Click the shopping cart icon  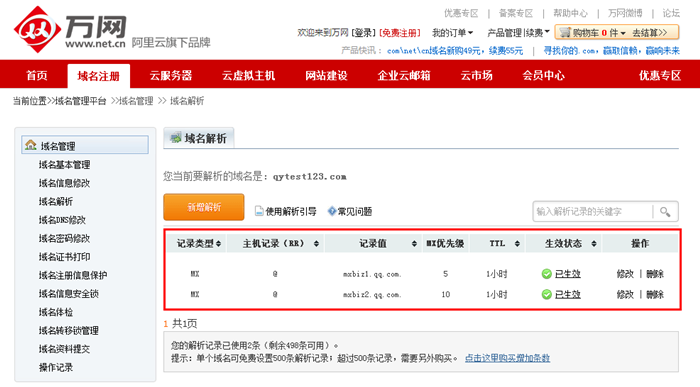(x=565, y=32)
